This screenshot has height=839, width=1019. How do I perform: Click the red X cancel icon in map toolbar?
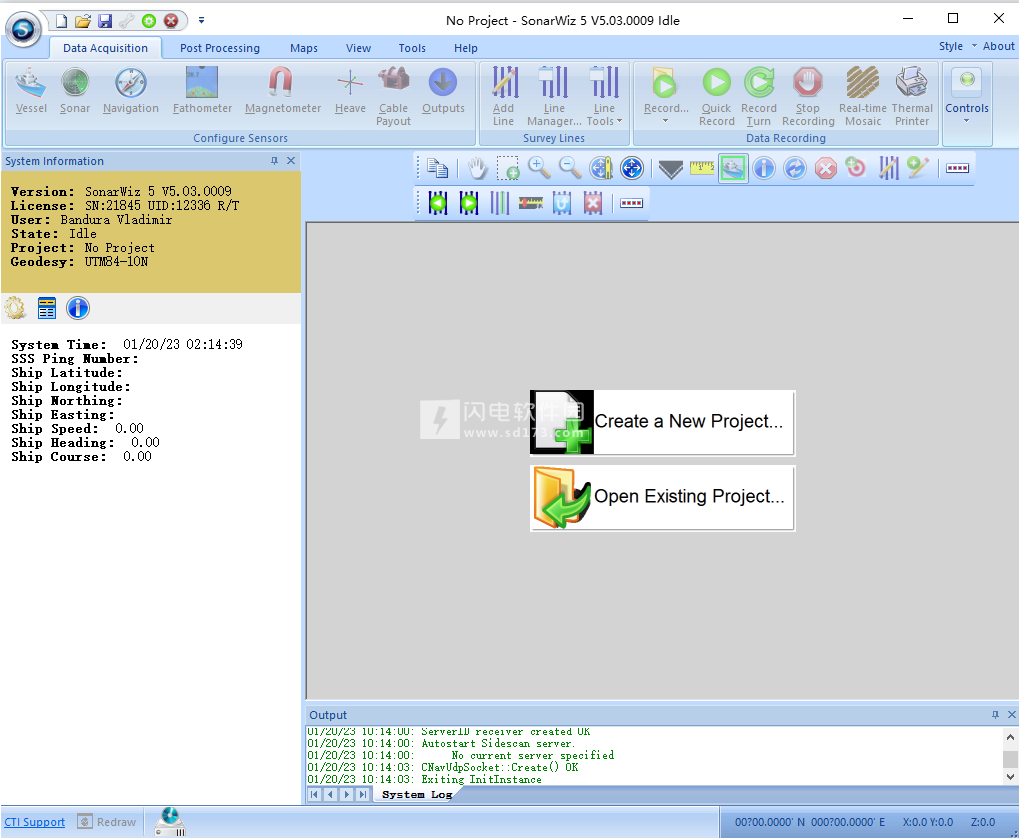tap(825, 168)
